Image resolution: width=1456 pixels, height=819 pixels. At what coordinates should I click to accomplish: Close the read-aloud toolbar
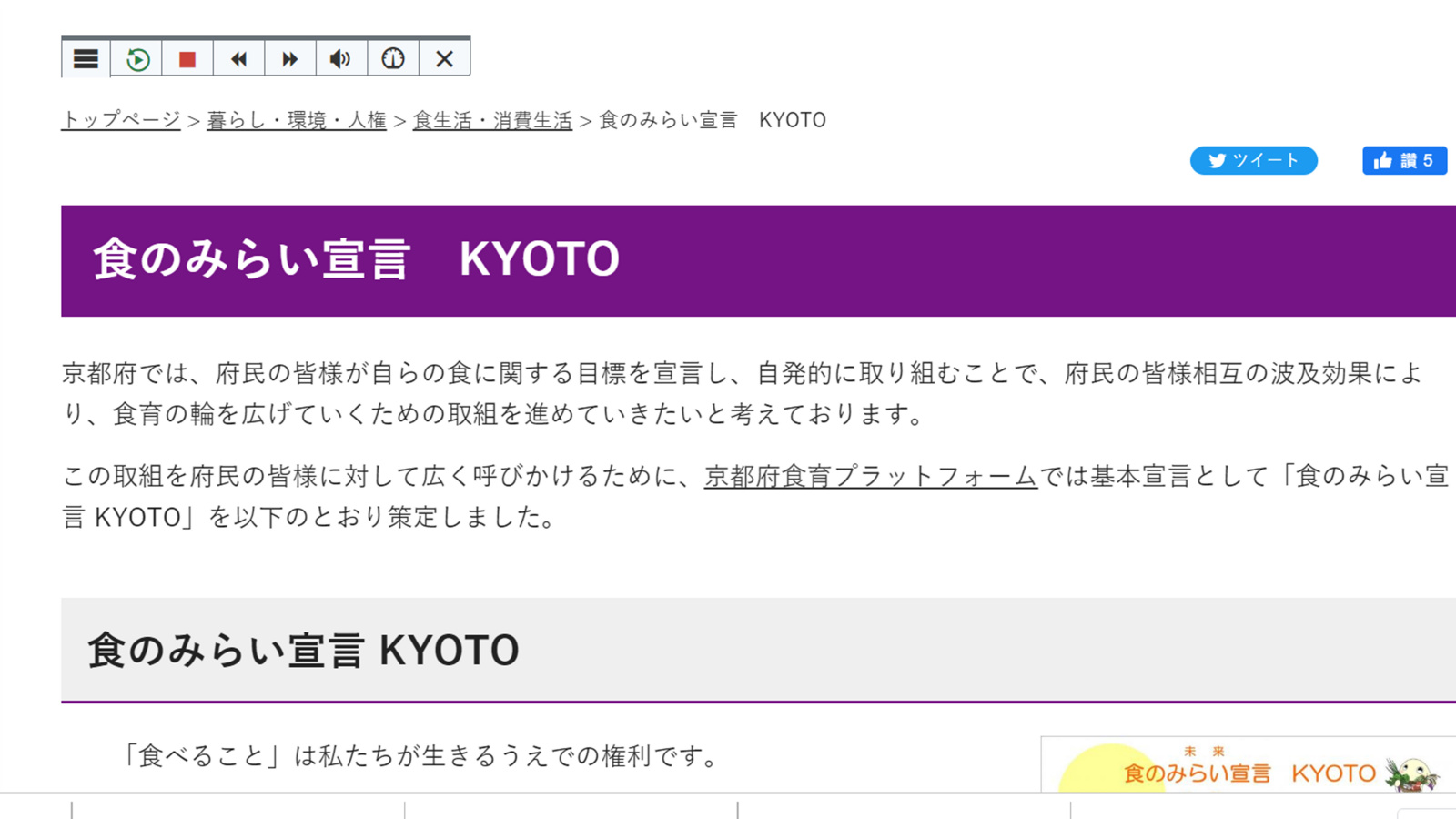point(444,59)
